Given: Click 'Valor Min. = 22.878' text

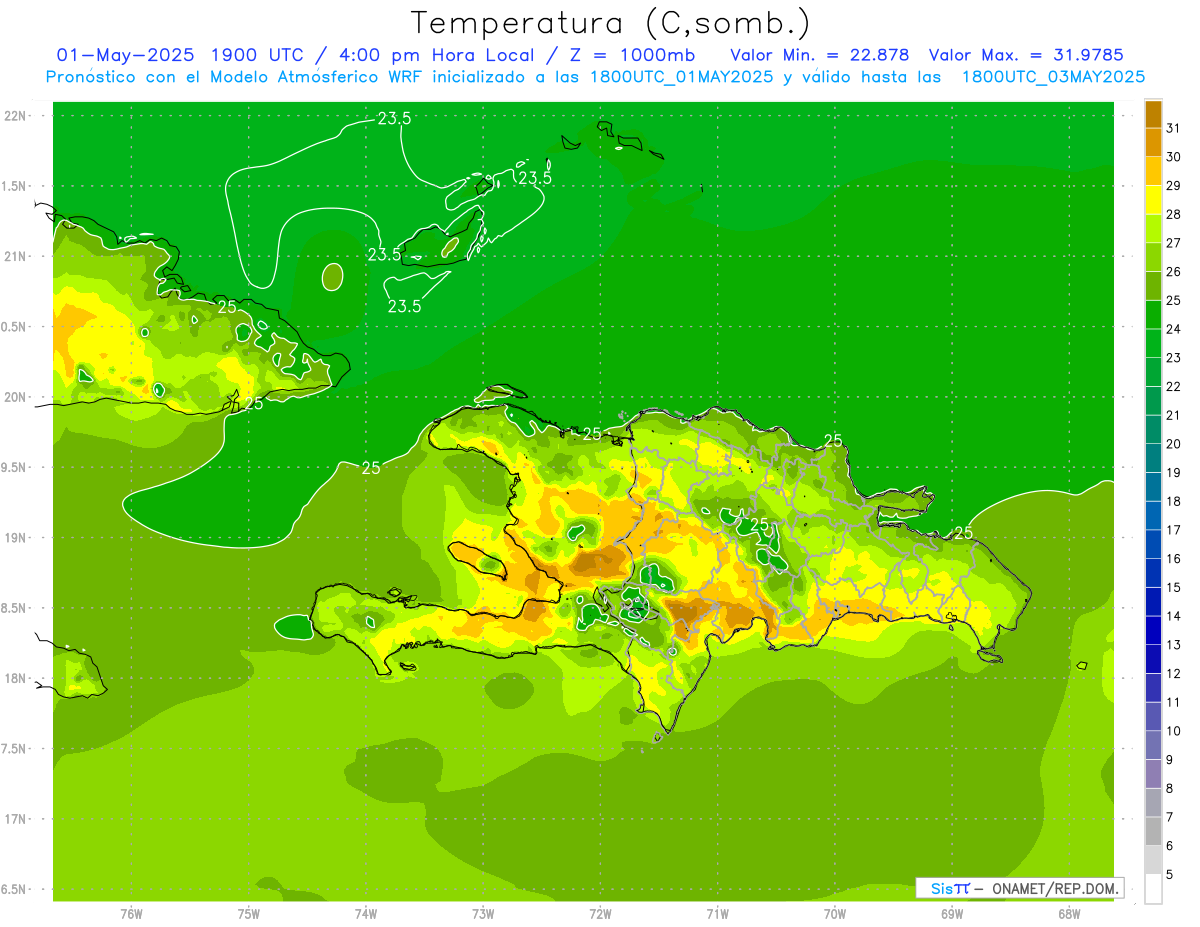Looking at the screenshot, I should pyautogui.click(x=819, y=55).
